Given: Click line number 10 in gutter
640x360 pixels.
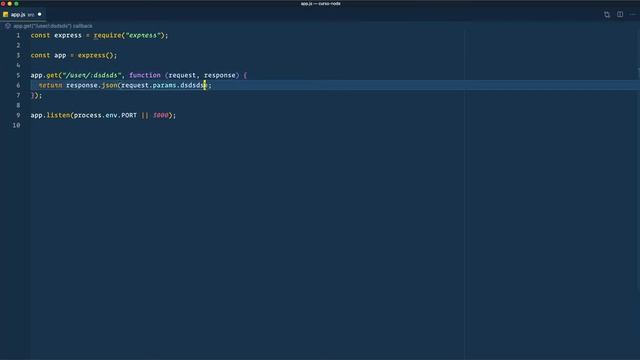Looking at the screenshot, I should tap(16, 125).
